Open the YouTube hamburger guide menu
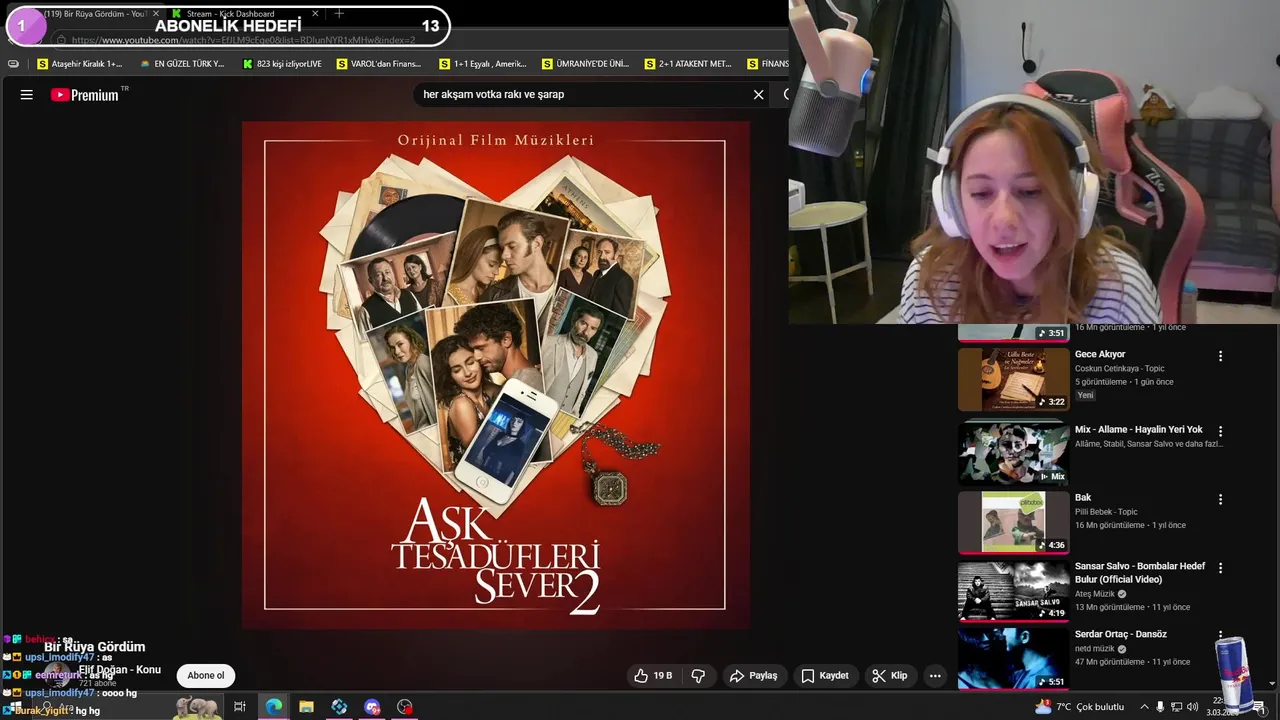Screen dimensions: 1280x720 [x=27, y=95]
